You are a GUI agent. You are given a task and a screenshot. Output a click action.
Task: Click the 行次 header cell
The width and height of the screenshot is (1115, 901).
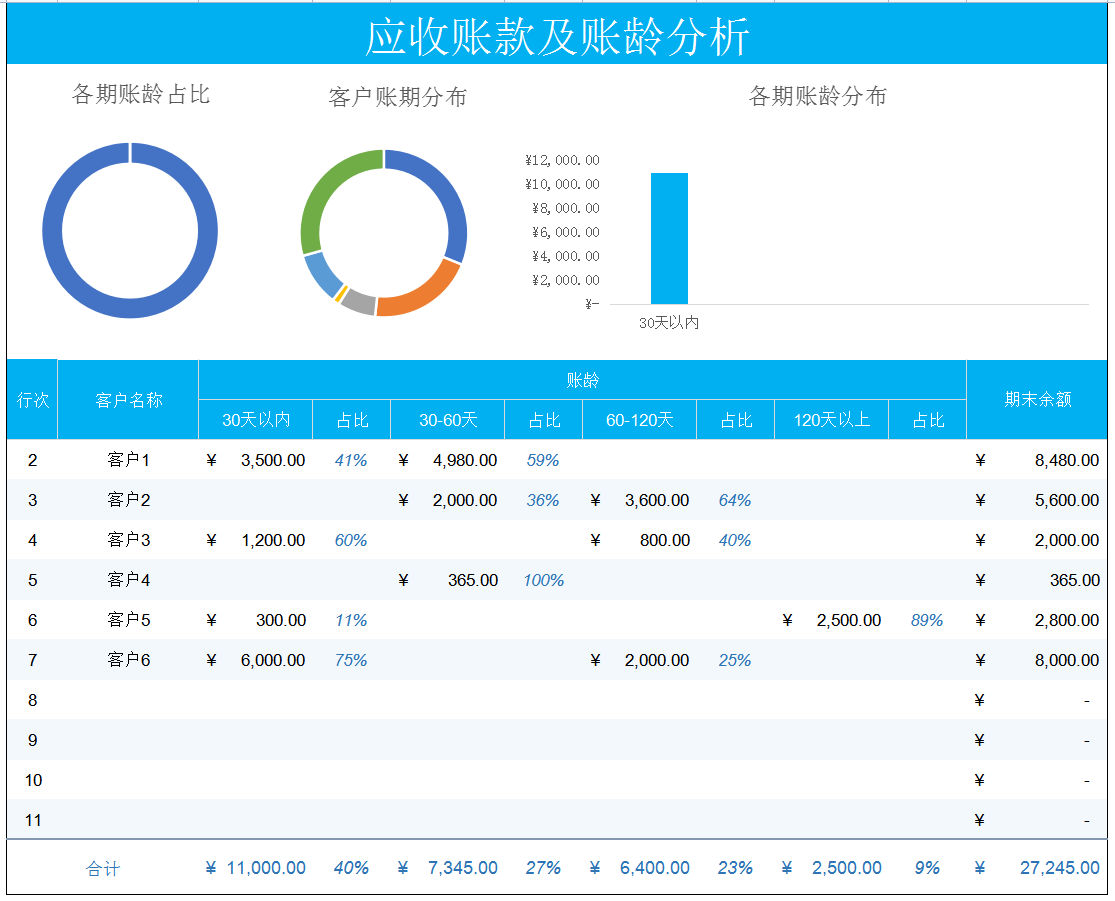click(x=32, y=398)
